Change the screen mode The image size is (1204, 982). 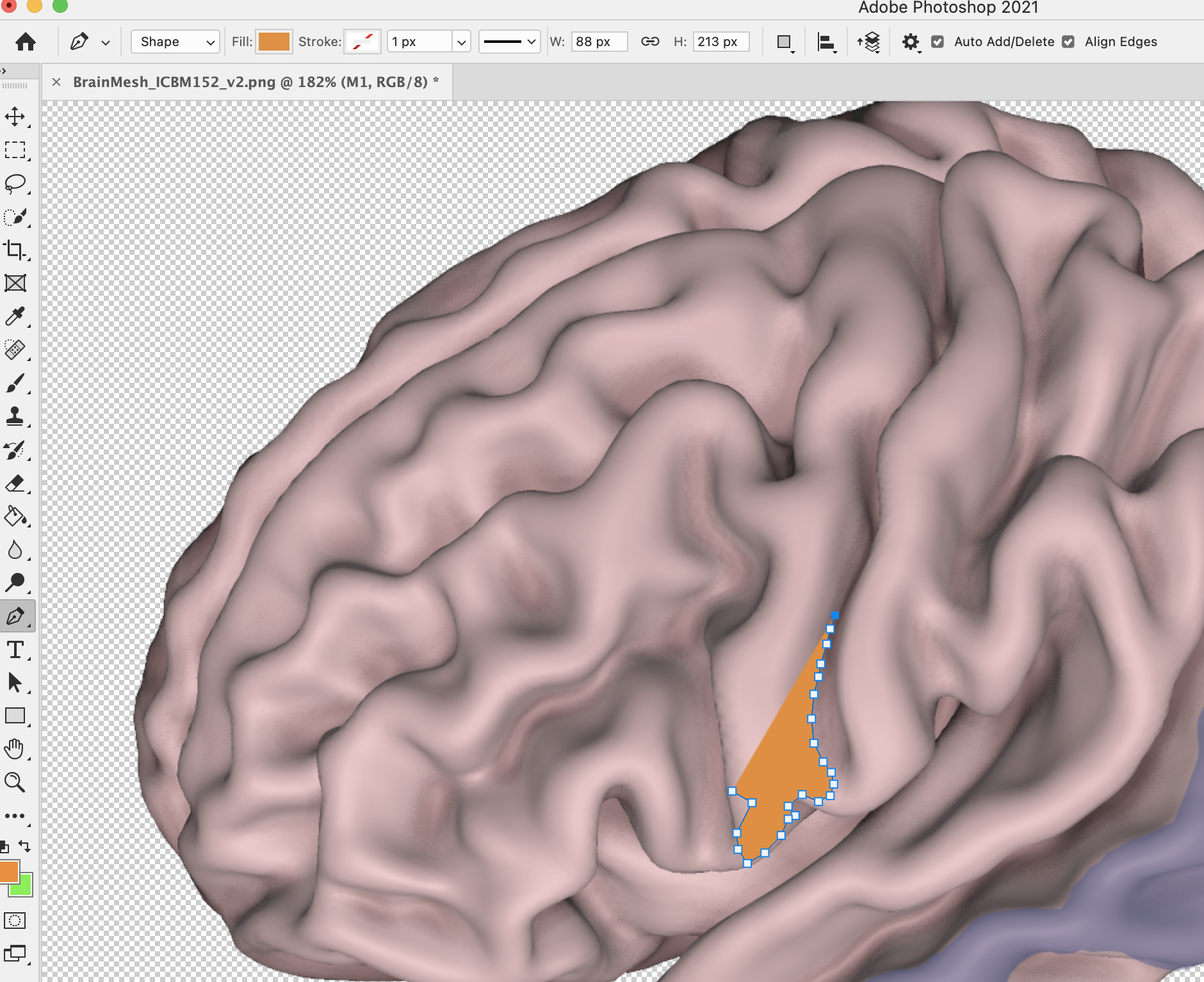(x=15, y=954)
